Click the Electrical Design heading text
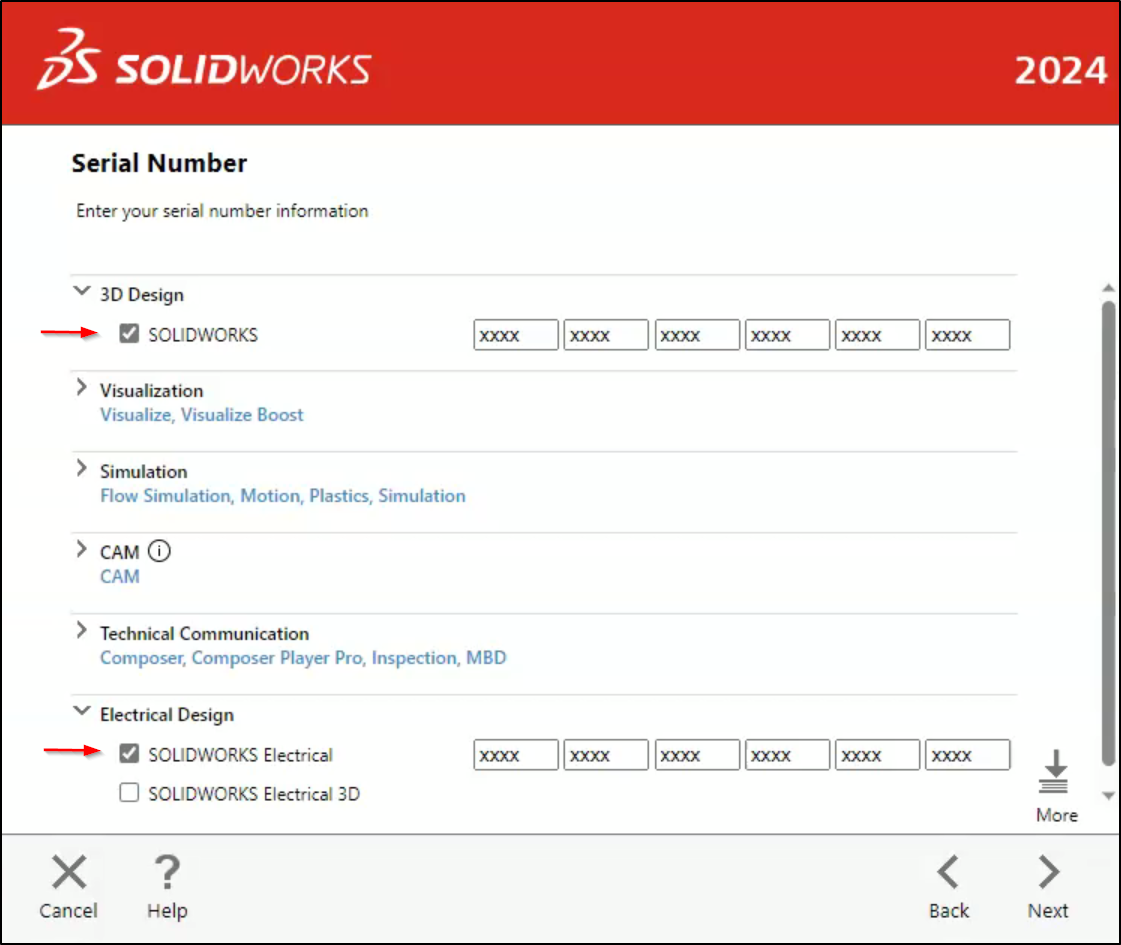The height and width of the screenshot is (945, 1121). coord(167,715)
